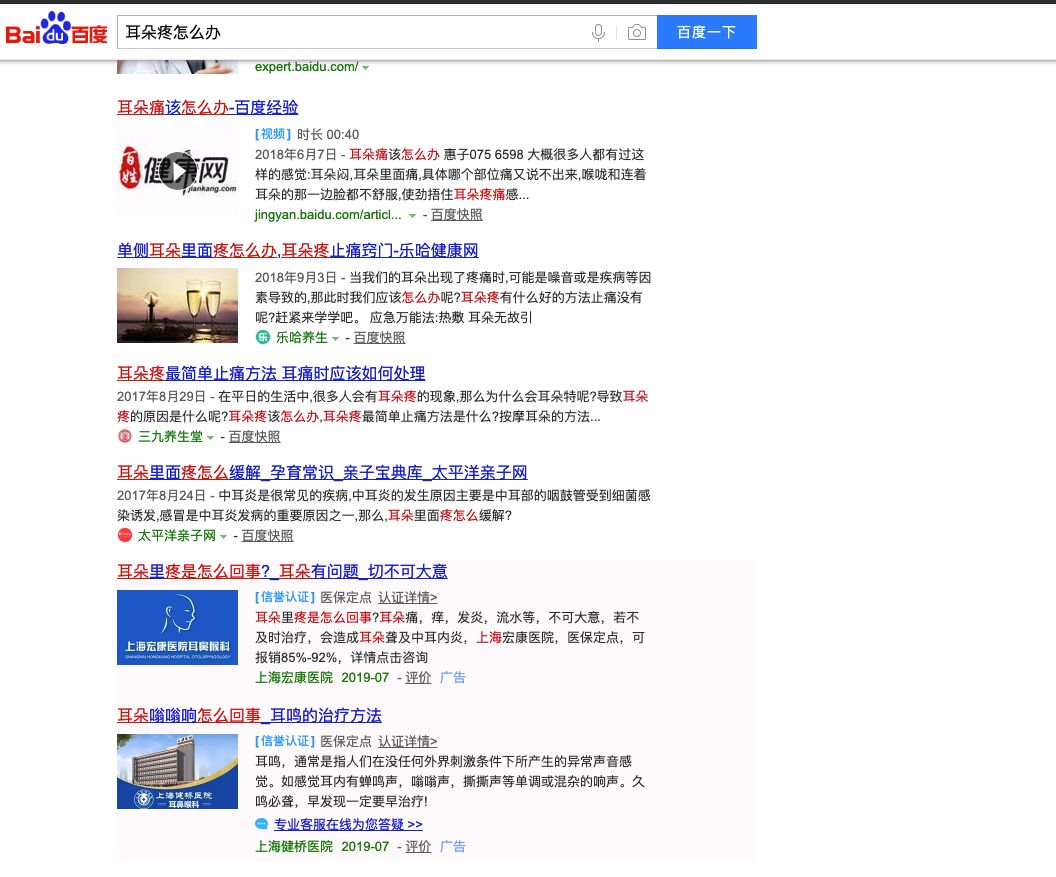Open the 耳朵疼最简单止痛方法 result
This screenshot has width=1056, height=877.
(x=271, y=373)
